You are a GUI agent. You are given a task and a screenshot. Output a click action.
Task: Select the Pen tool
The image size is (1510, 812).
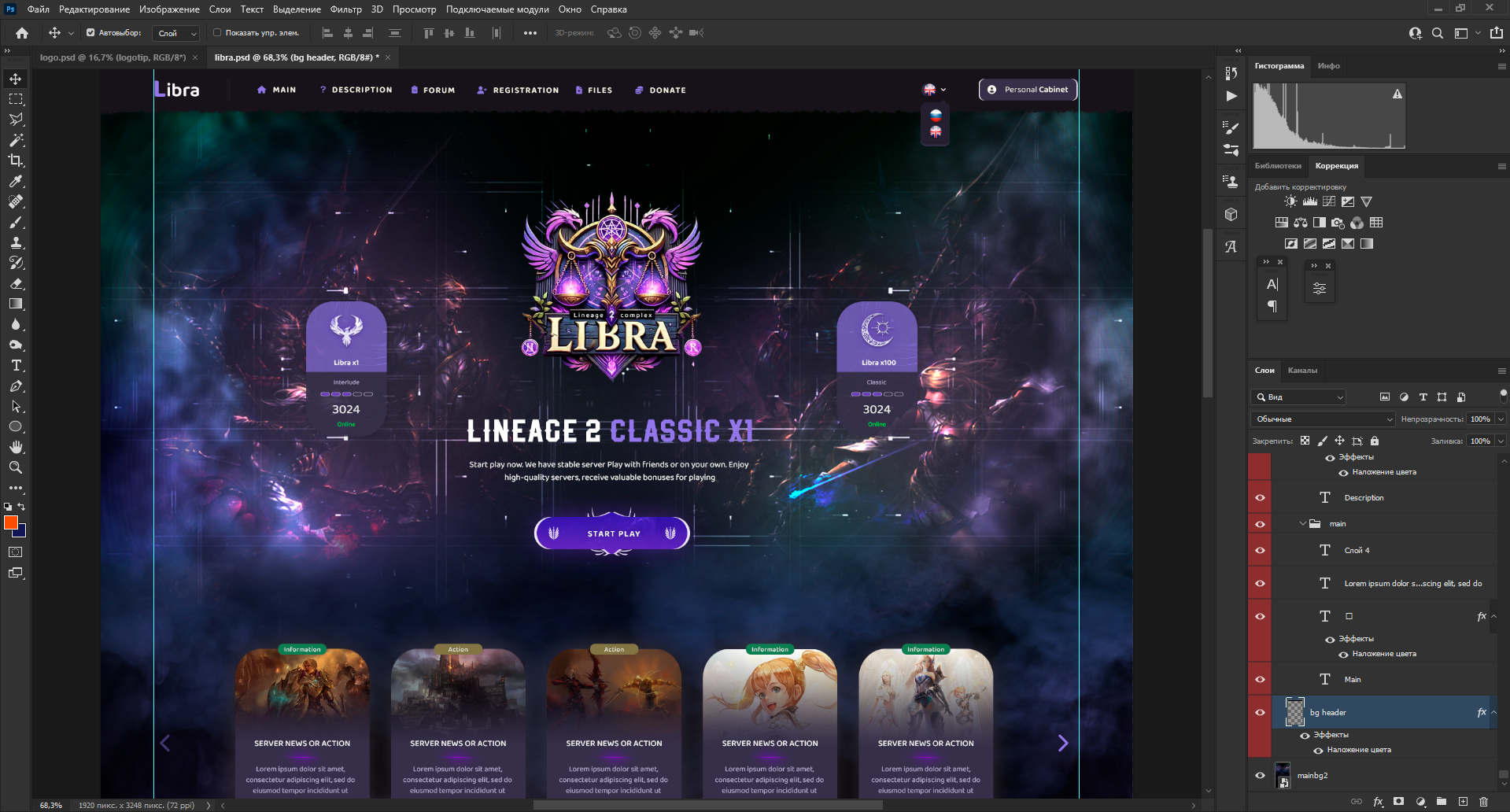click(16, 386)
